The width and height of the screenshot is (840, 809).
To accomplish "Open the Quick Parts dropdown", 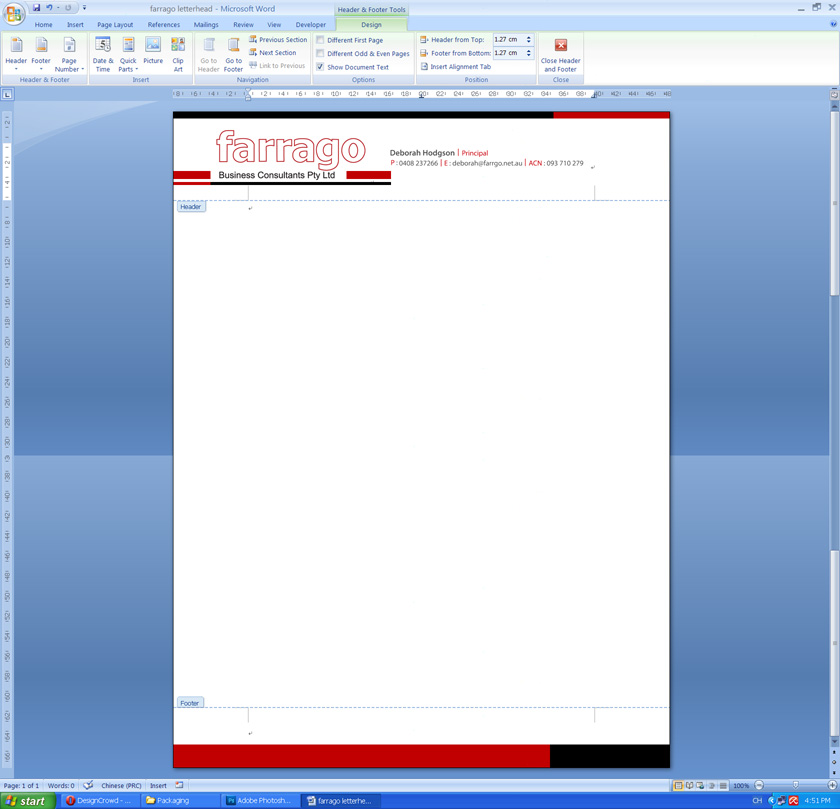I will tap(128, 54).
